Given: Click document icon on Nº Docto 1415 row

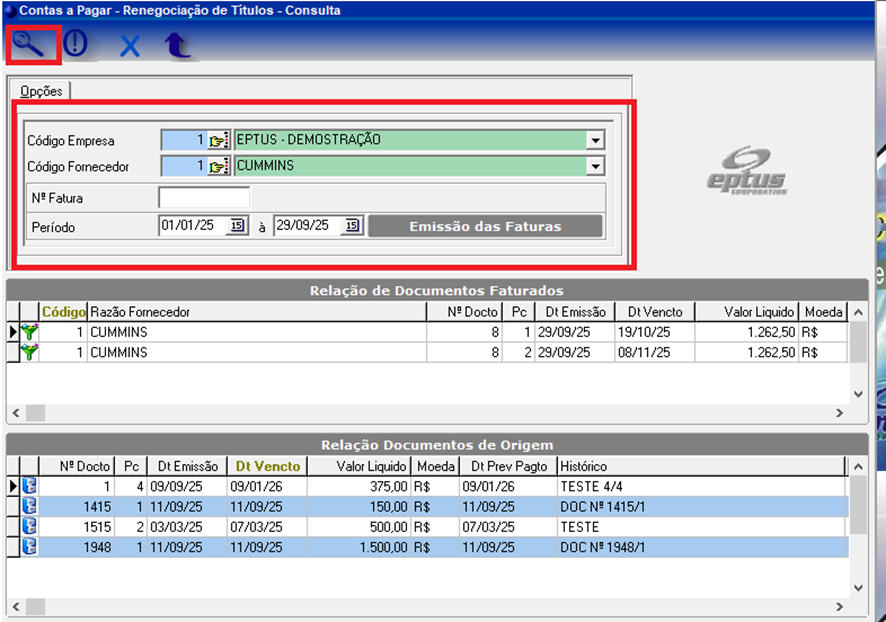Looking at the screenshot, I should pyautogui.click(x=29, y=506).
